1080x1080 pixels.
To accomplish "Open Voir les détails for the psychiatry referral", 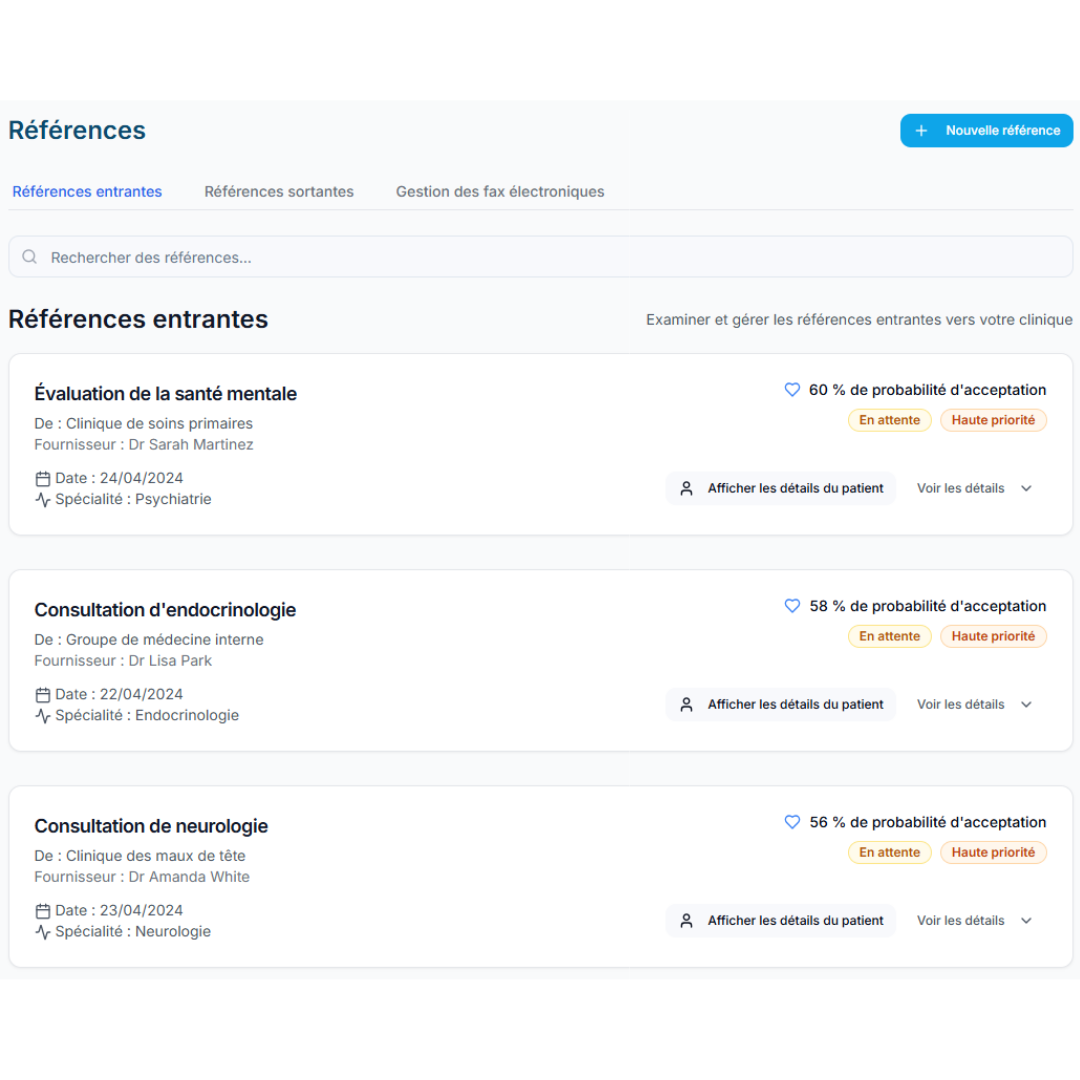I will [974, 488].
